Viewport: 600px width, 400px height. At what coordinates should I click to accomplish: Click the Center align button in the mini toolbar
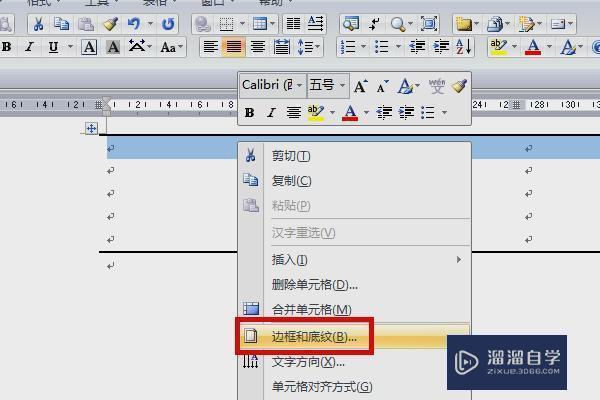[293, 113]
